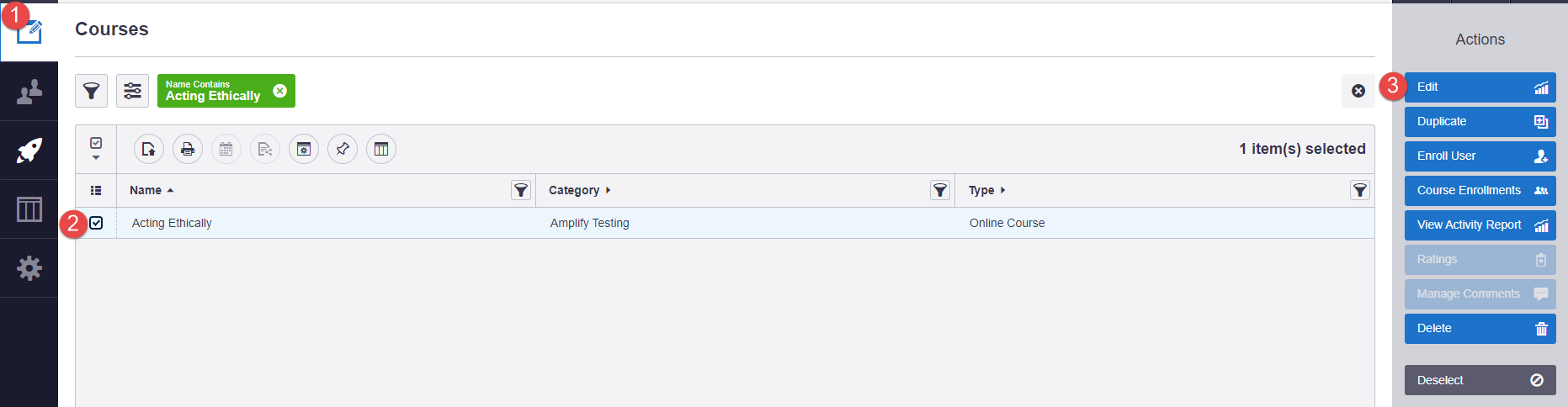This screenshot has height=407, width=1568.
Task: Open the column chooser icon
Action: tap(381, 149)
